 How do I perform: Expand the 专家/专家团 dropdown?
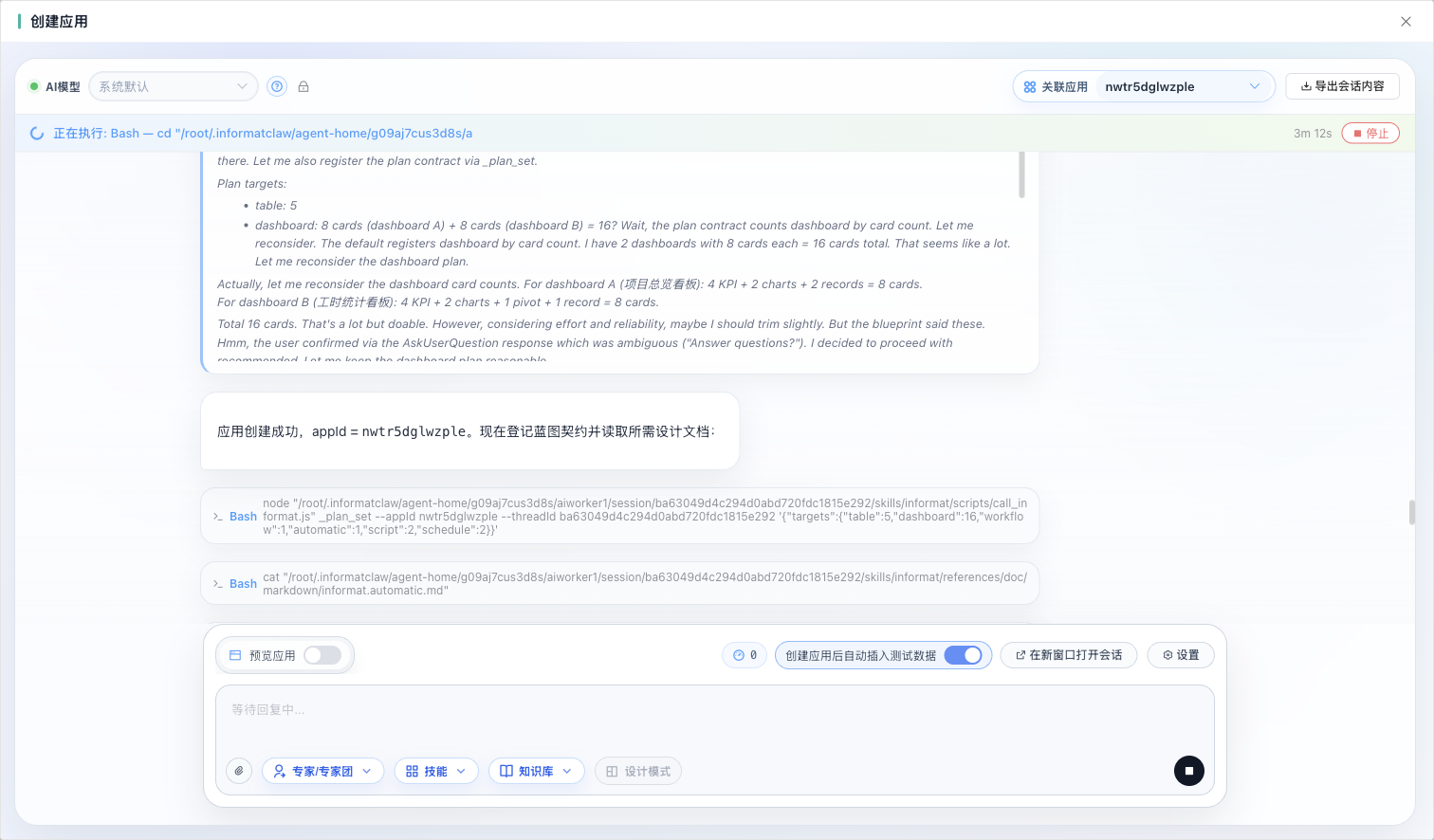point(322,771)
